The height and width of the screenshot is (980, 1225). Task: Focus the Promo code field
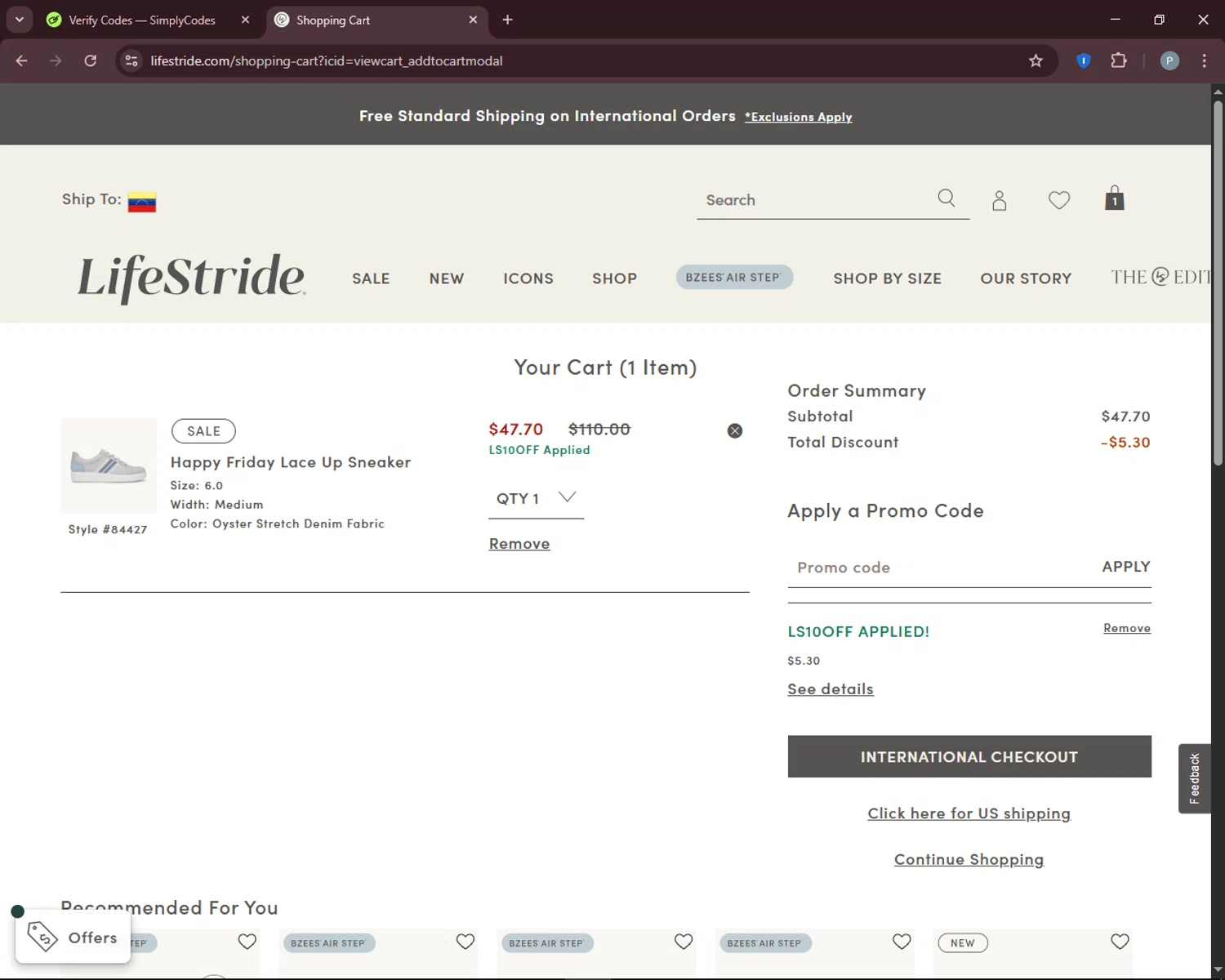939,568
